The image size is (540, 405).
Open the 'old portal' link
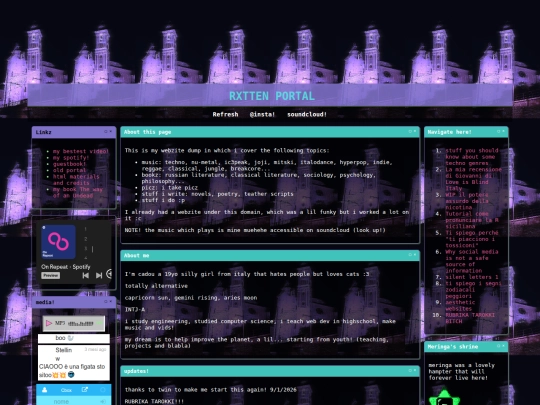(x=69, y=170)
